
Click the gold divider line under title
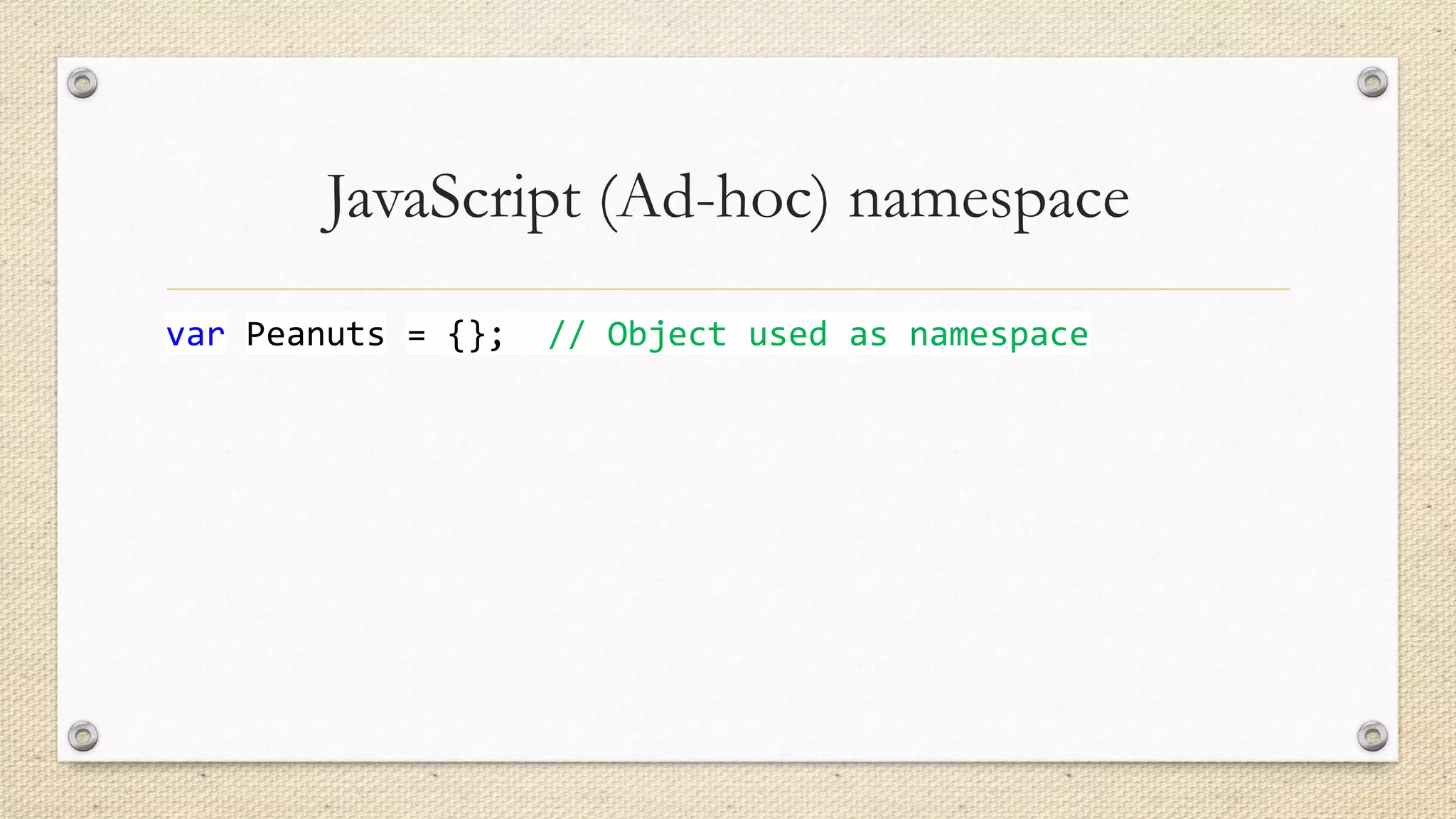click(x=728, y=289)
